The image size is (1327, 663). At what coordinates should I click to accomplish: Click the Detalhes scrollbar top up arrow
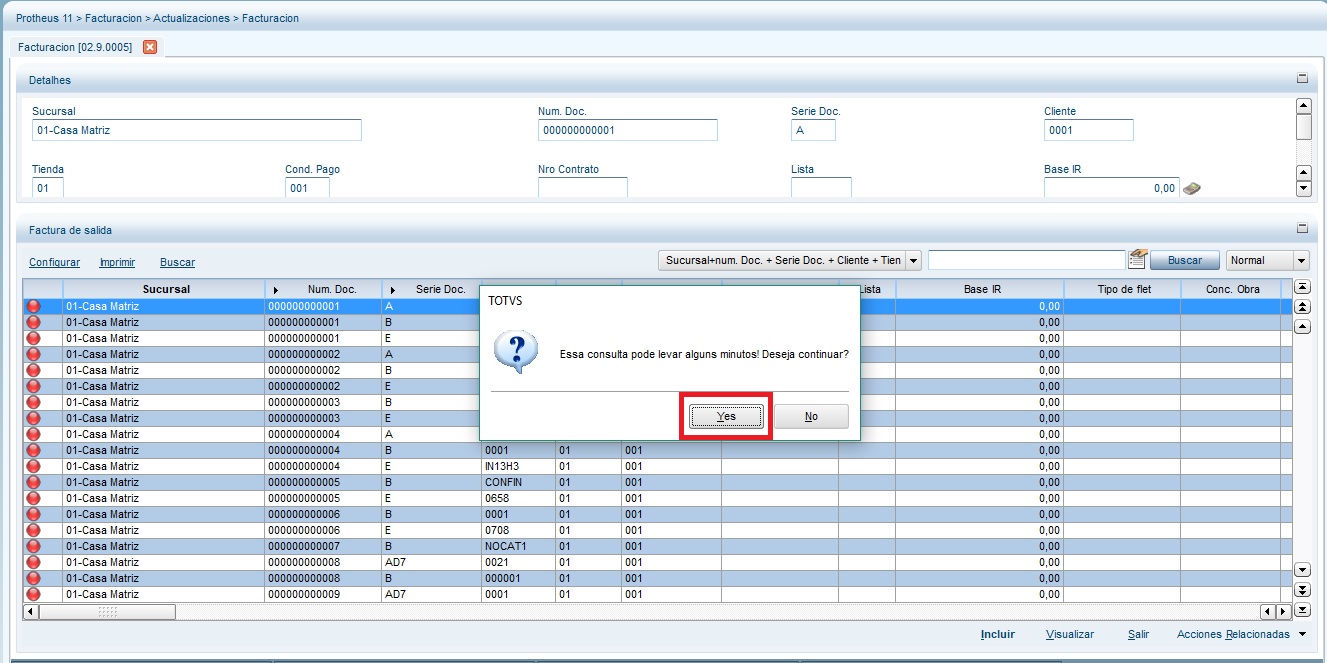coord(1303,106)
